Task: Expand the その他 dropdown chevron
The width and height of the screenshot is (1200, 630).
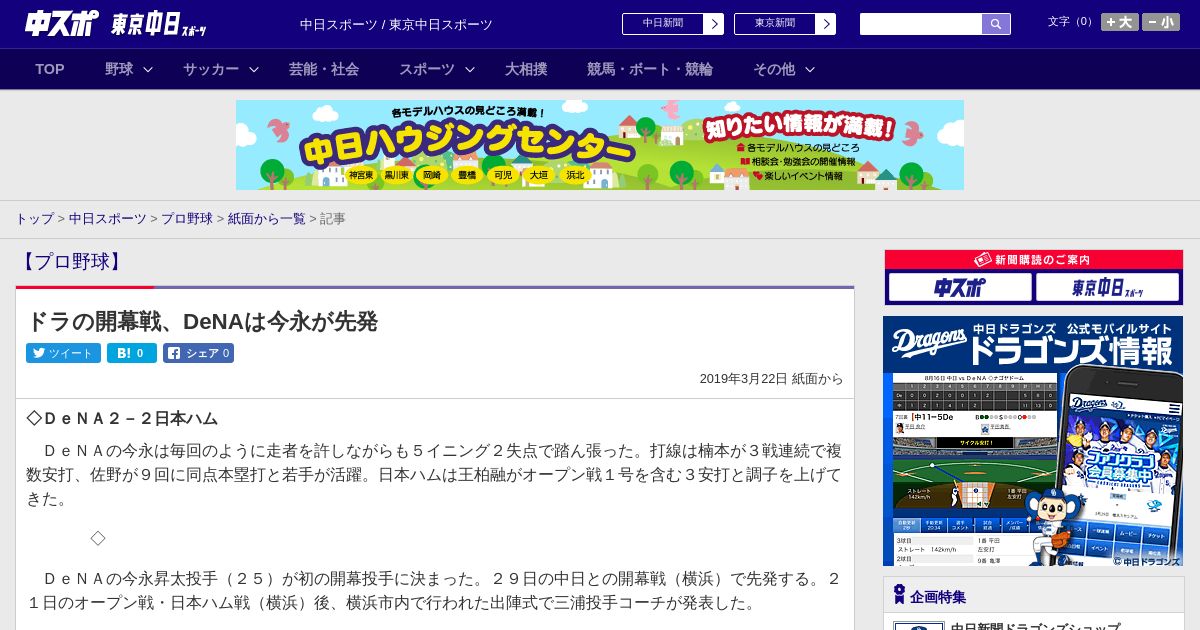Action: tap(810, 69)
